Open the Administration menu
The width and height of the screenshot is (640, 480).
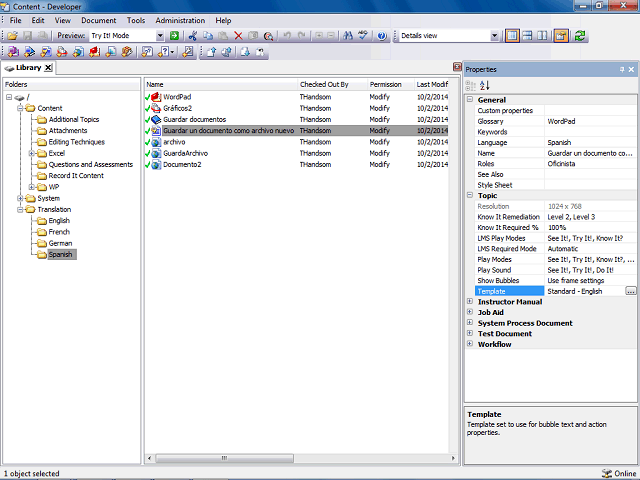(180, 20)
